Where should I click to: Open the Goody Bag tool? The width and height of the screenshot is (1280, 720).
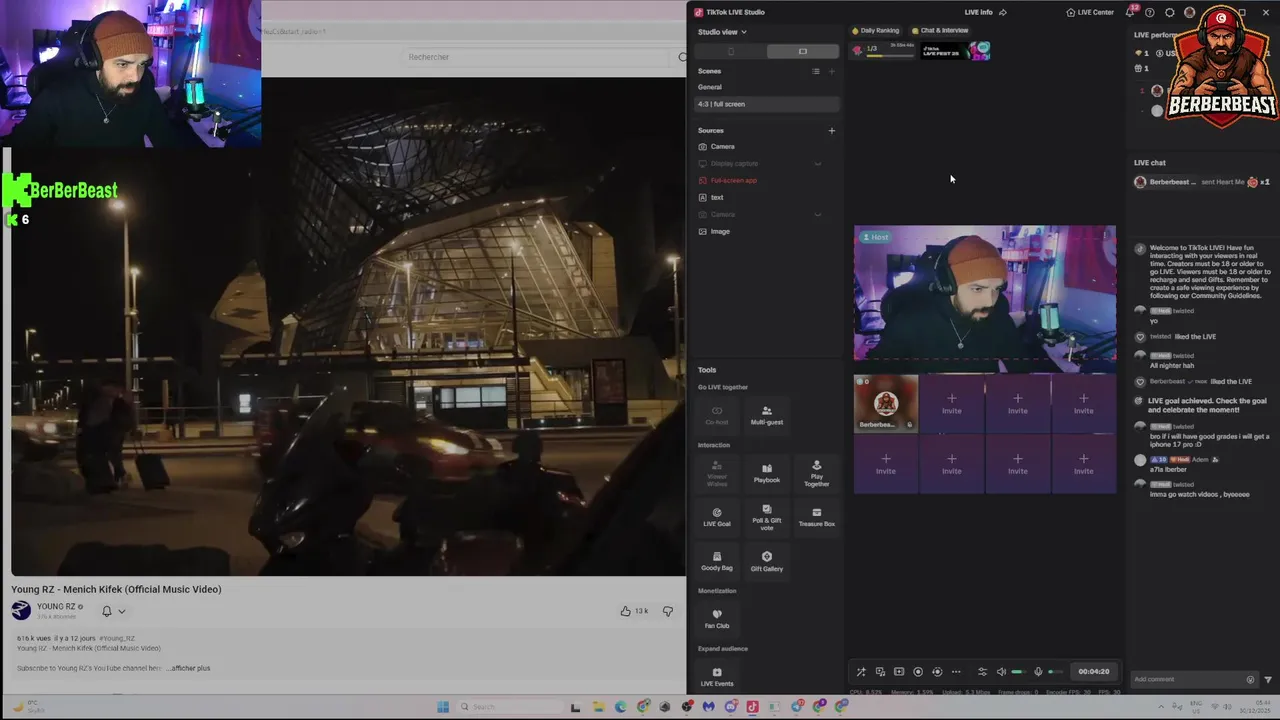coord(717,561)
